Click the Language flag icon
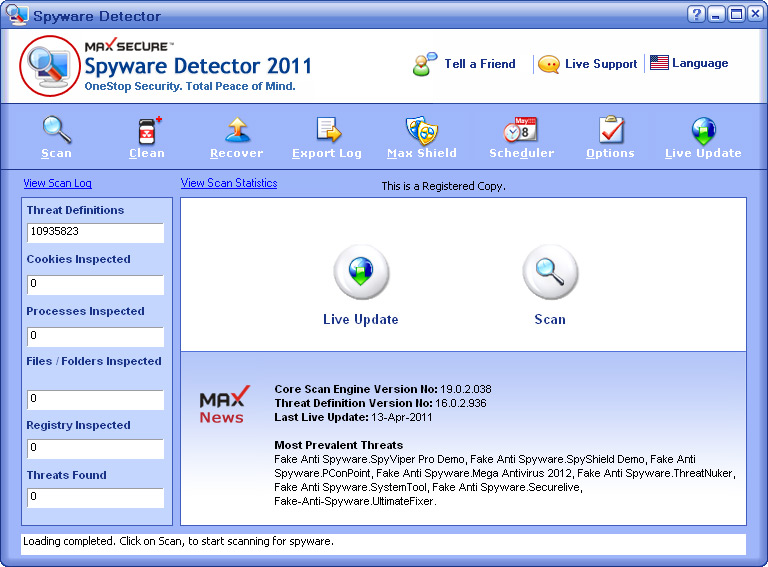The image size is (768, 567). [659, 63]
